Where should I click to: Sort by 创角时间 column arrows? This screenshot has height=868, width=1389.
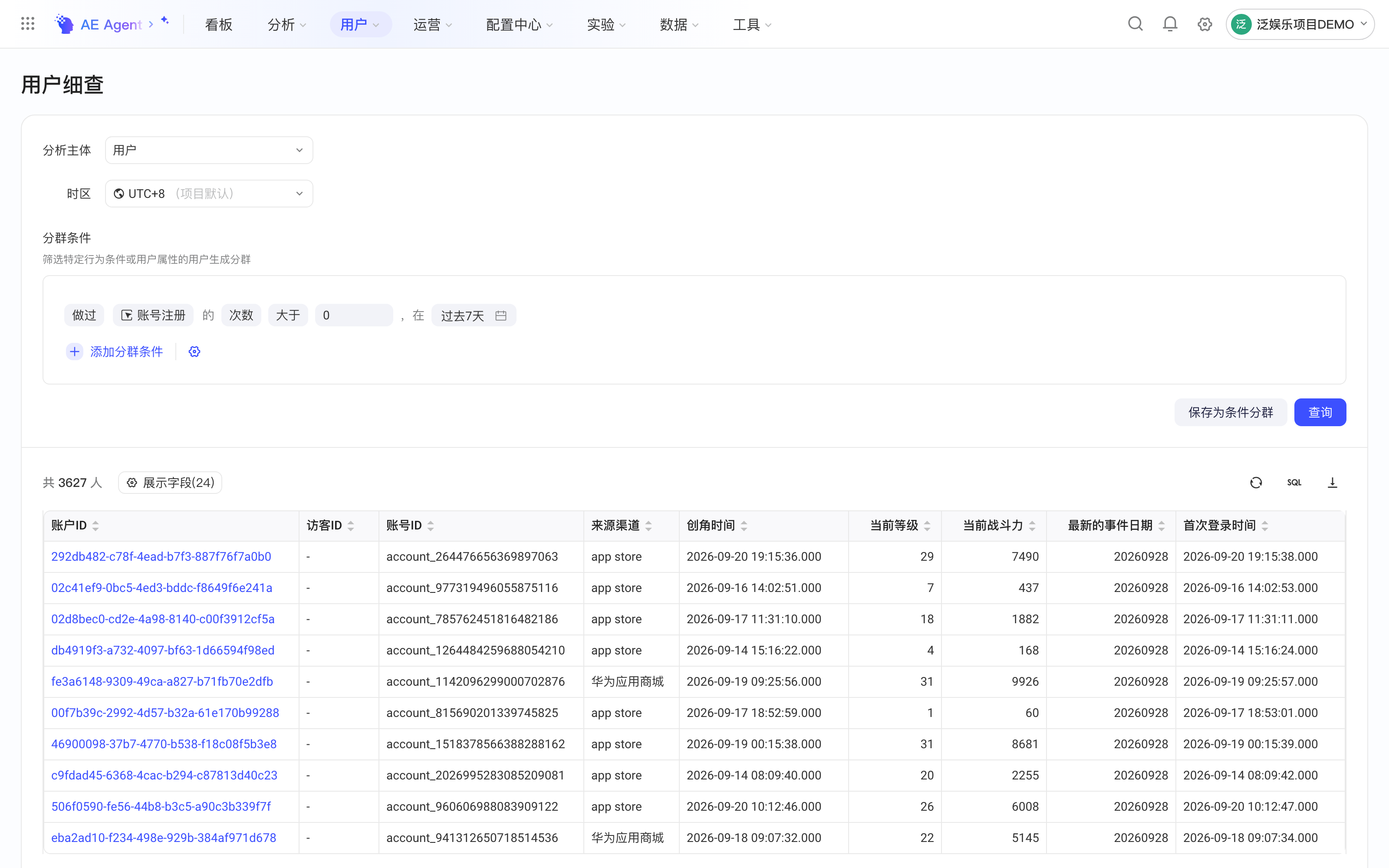(x=744, y=526)
